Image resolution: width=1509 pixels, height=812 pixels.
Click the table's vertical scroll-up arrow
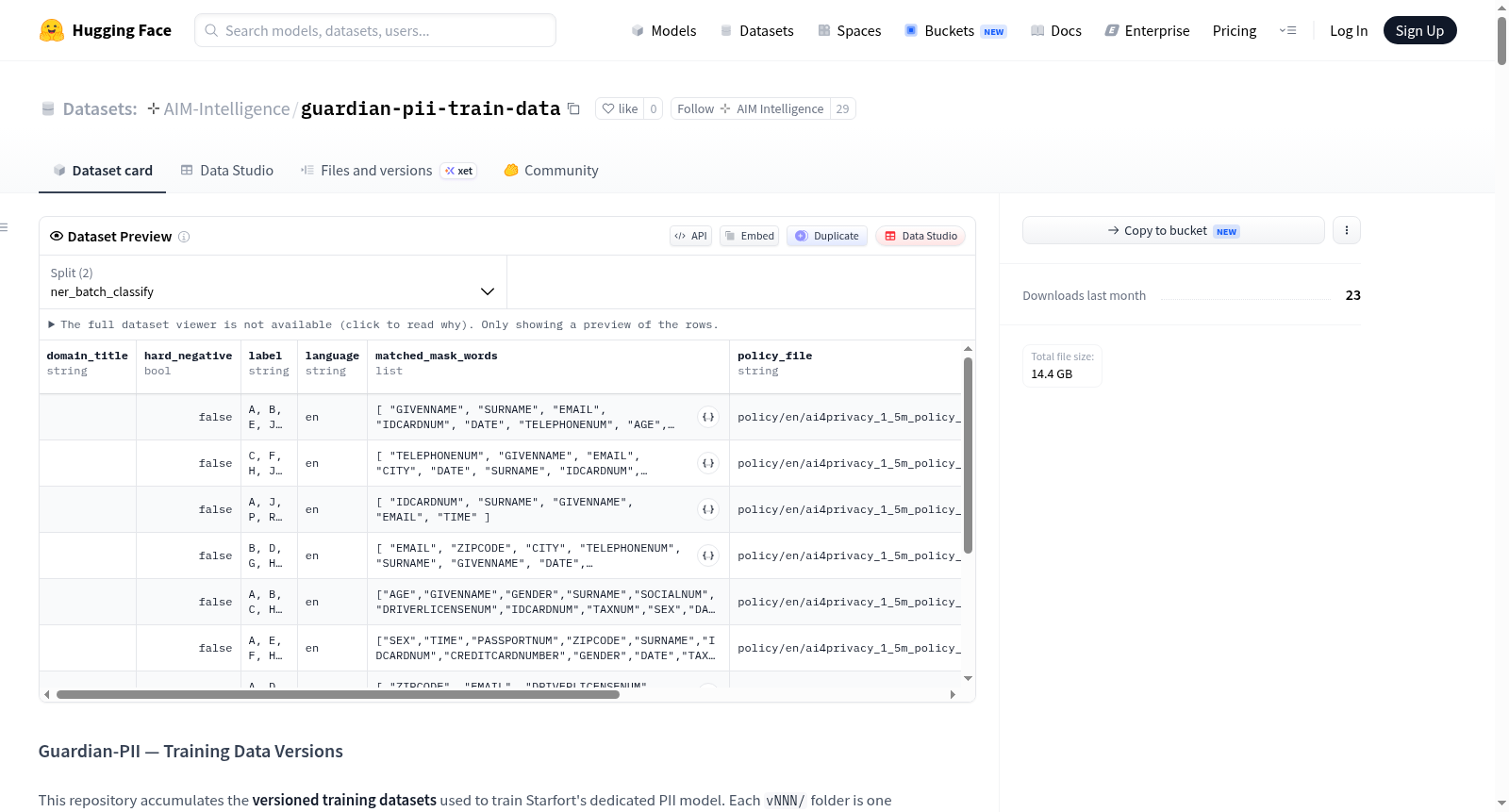point(968,349)
